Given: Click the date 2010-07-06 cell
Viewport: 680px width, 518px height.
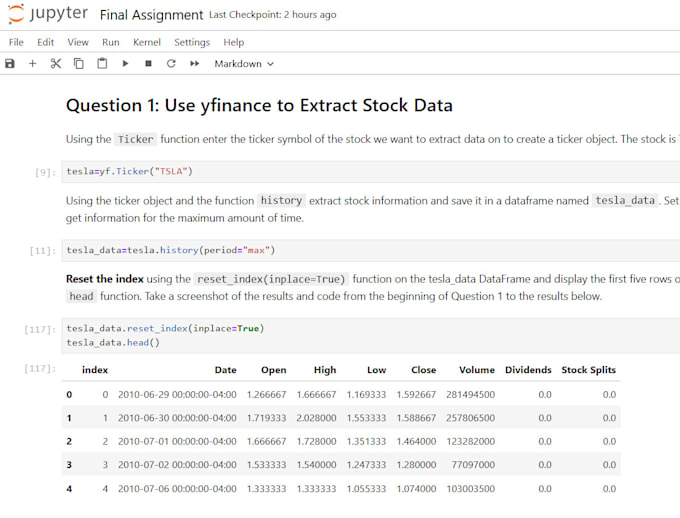Looking at the screenshot, I should pos(177,489).
